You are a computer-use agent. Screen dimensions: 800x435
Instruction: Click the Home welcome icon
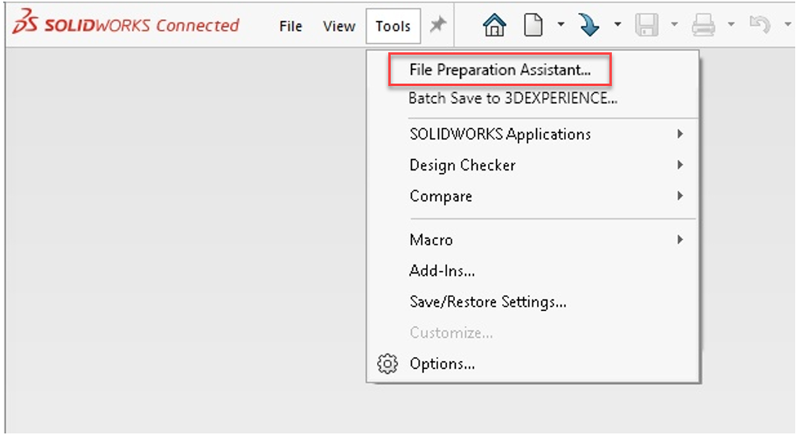pos(492,26)
